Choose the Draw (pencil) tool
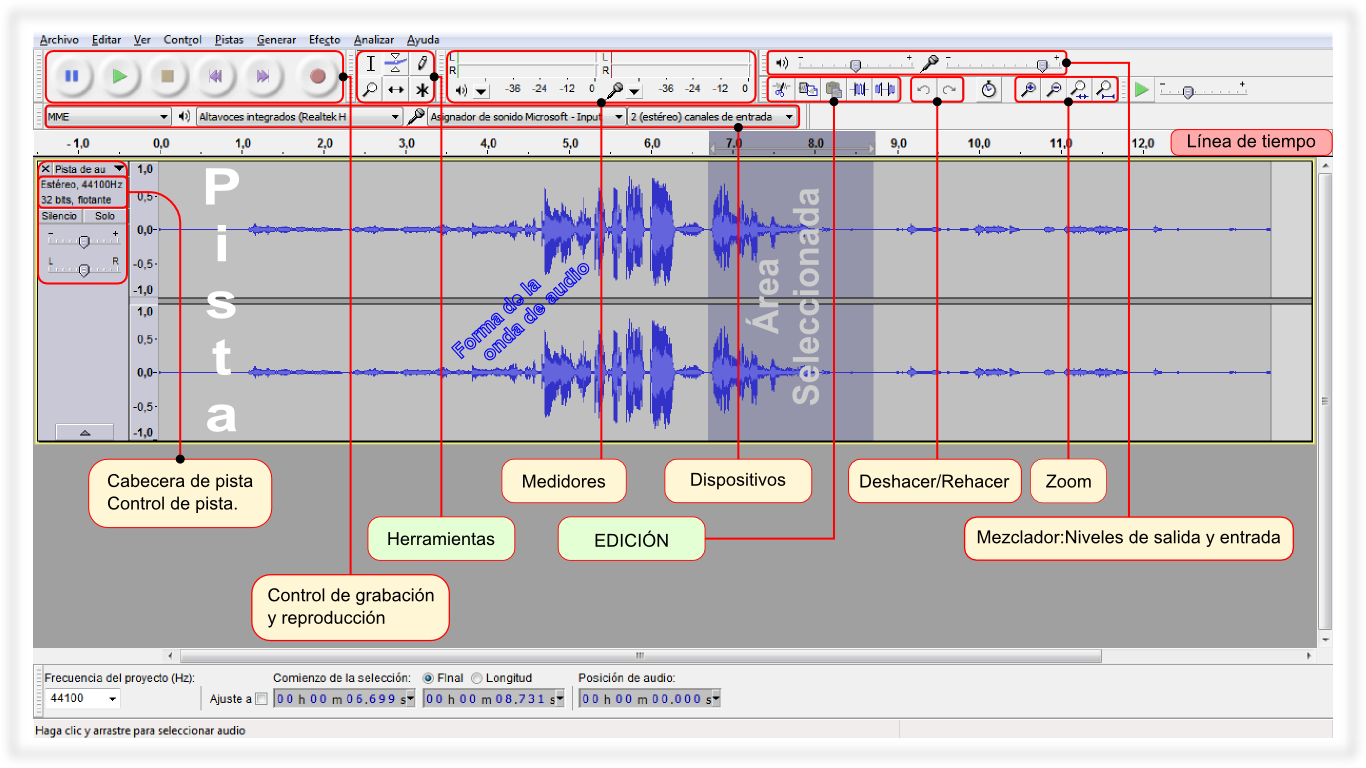Viewport: 1366px width, 768px height. coord(422,63)
